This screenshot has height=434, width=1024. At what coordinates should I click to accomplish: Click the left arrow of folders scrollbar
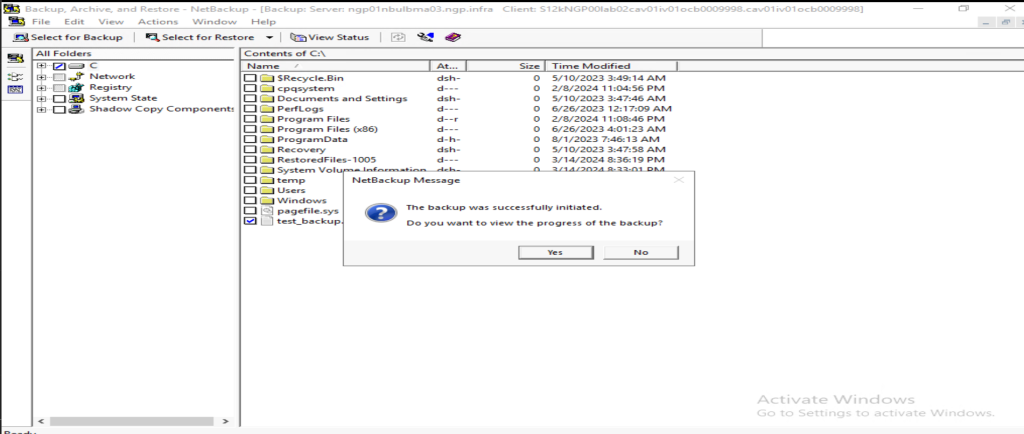click(40, 422)
